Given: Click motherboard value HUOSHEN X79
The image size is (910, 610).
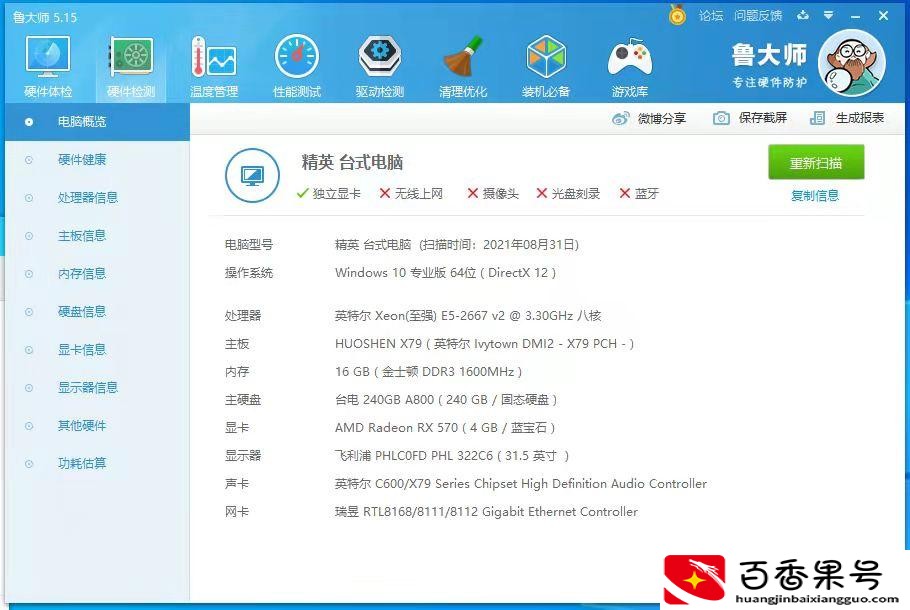Looking at the screenshot, I should pos(485,344).
